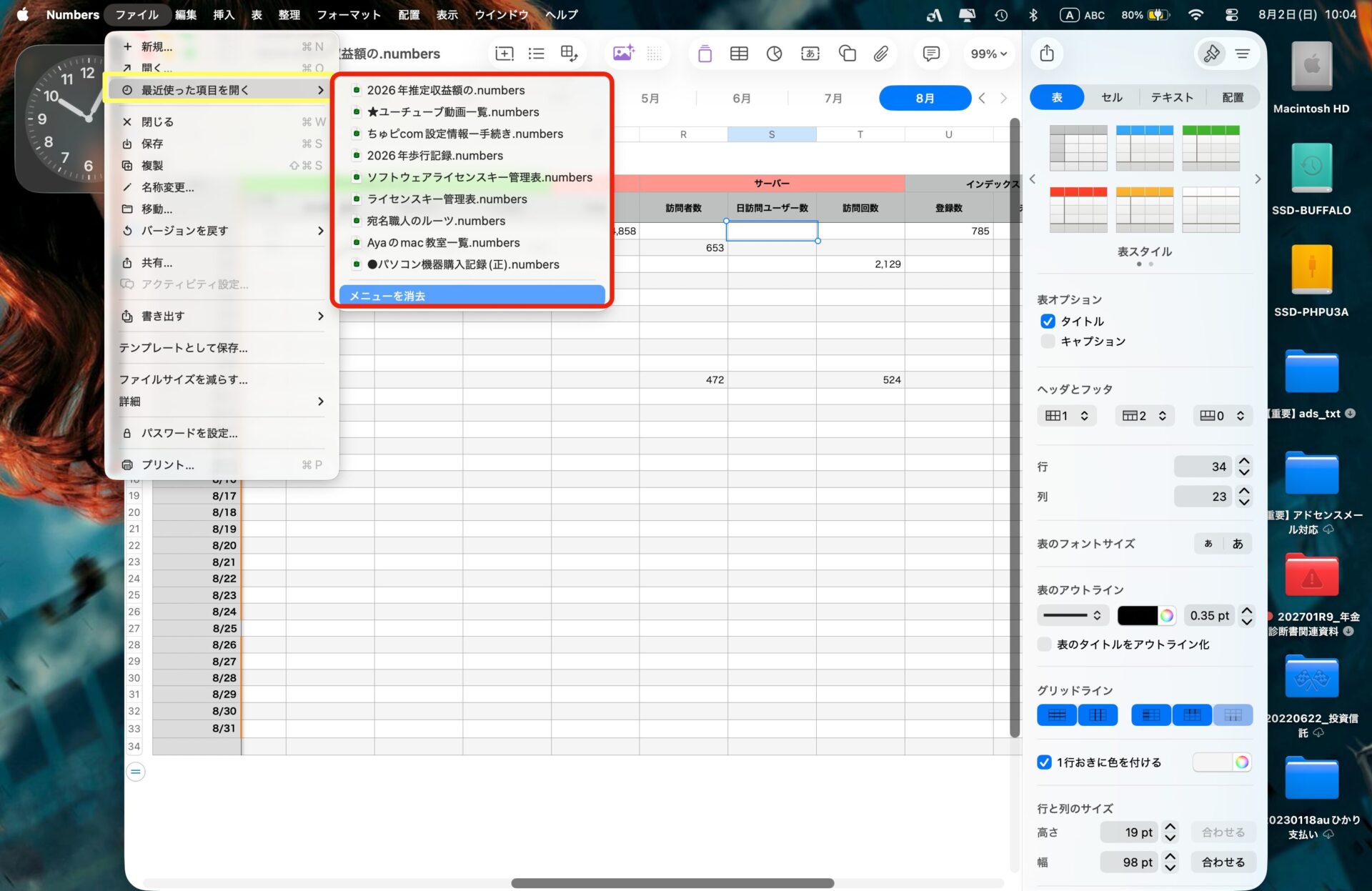Click the purple clipboard icon in the toolbar
This screenshot has width=1372, height=891.
pyautogui.click(x=705, y=54)
